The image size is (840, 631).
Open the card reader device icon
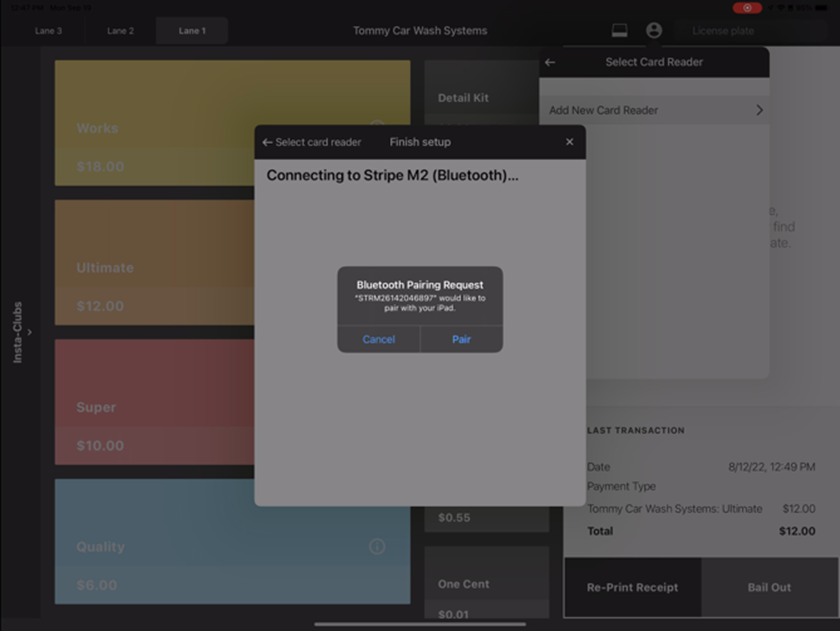pyautogui.click(x=619, y=31)
